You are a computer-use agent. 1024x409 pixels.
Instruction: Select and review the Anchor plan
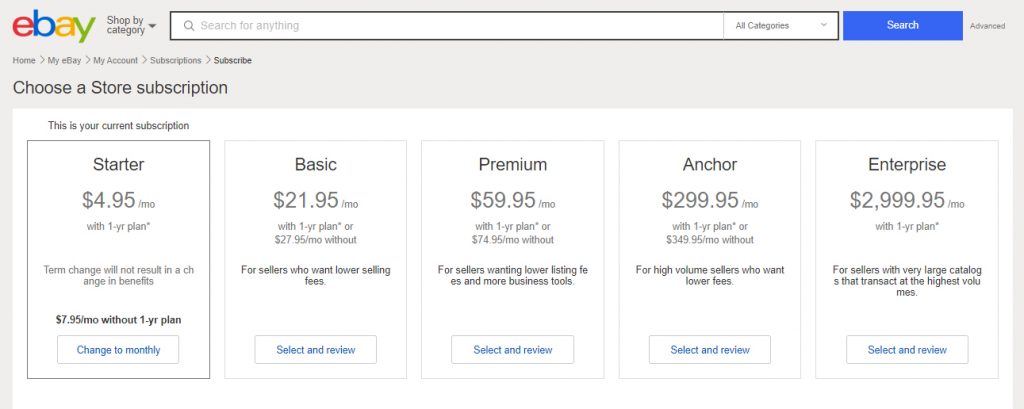(x=710, y=350)
